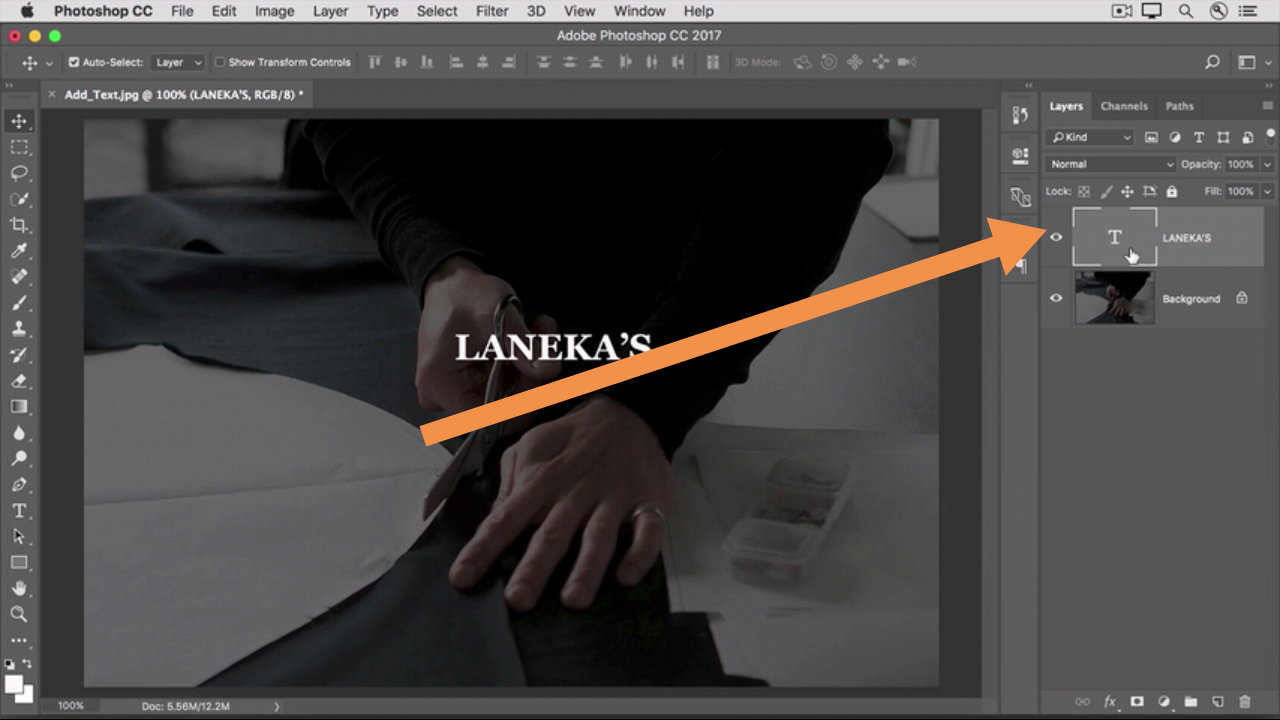Enable Show Transform Controls checkbox

pos(220,62)
